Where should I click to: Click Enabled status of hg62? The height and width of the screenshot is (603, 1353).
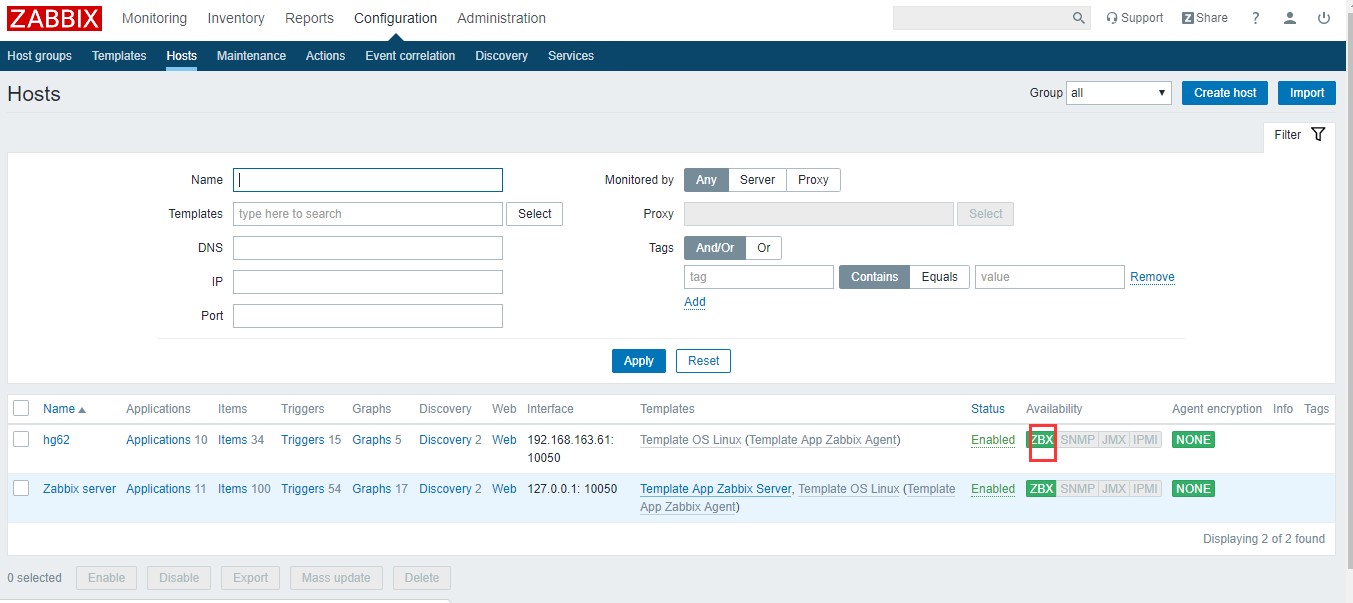click(x=993, y=440)
